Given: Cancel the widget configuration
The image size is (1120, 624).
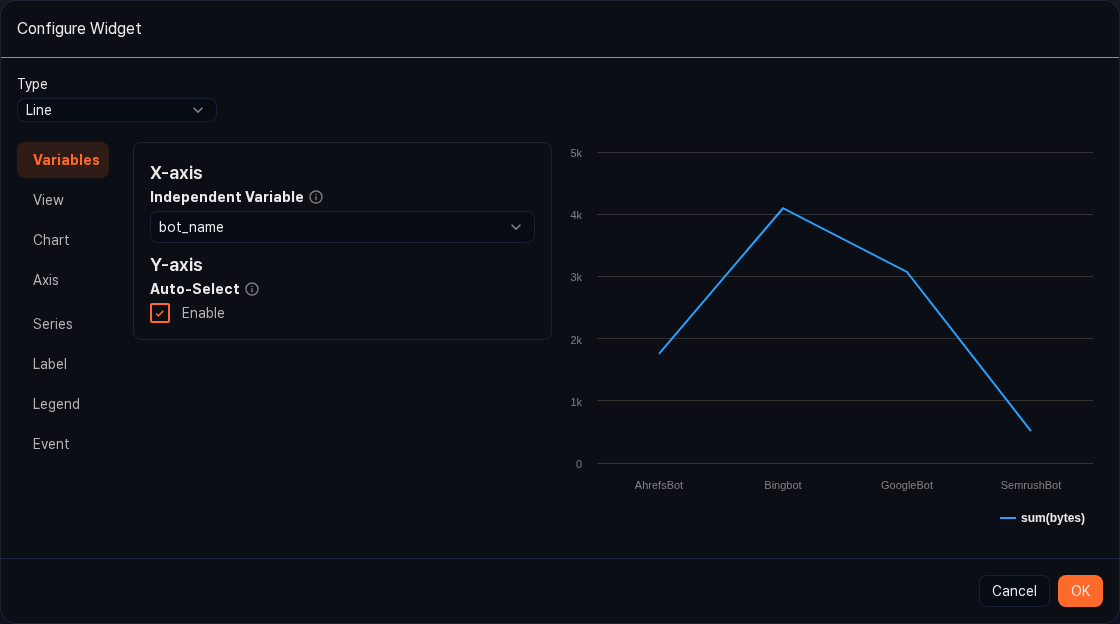Looking at the screenshot, I should [1014, 591].
